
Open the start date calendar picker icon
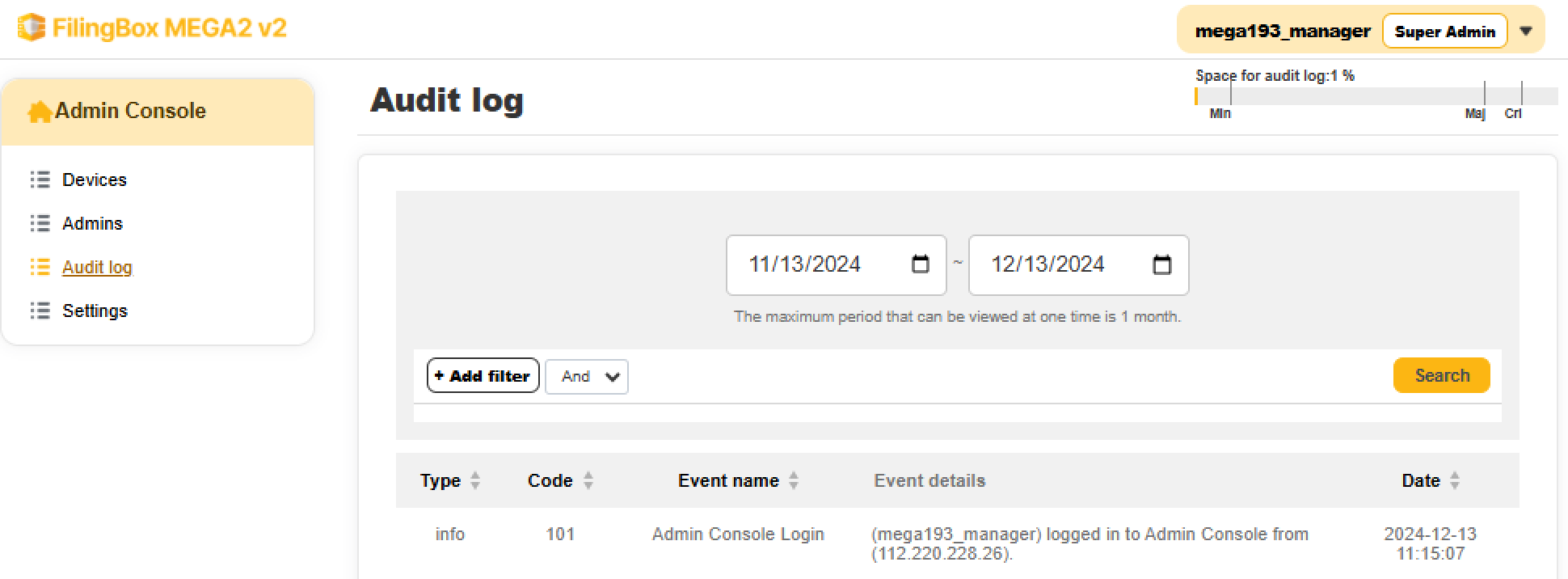point(920,264)
